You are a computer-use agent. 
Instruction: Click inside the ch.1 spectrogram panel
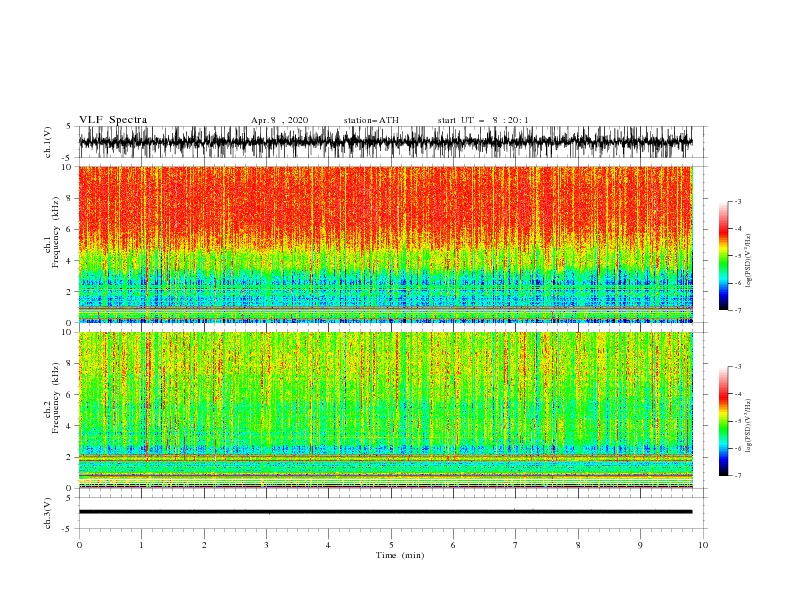[386, 244]
